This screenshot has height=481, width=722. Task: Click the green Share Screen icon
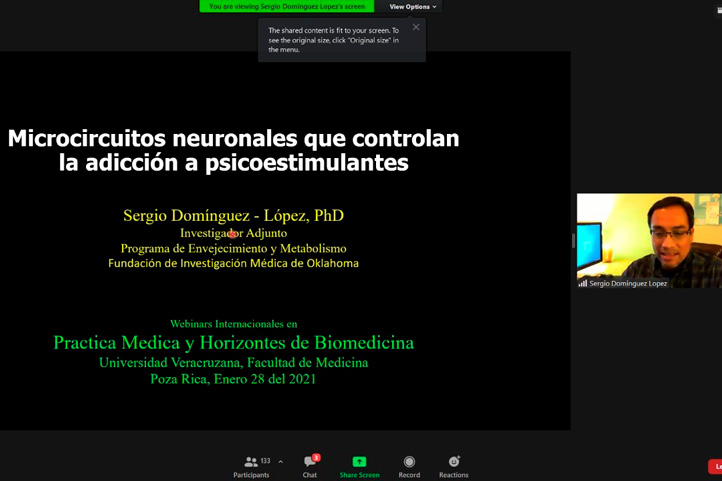[x=359, y=462]
